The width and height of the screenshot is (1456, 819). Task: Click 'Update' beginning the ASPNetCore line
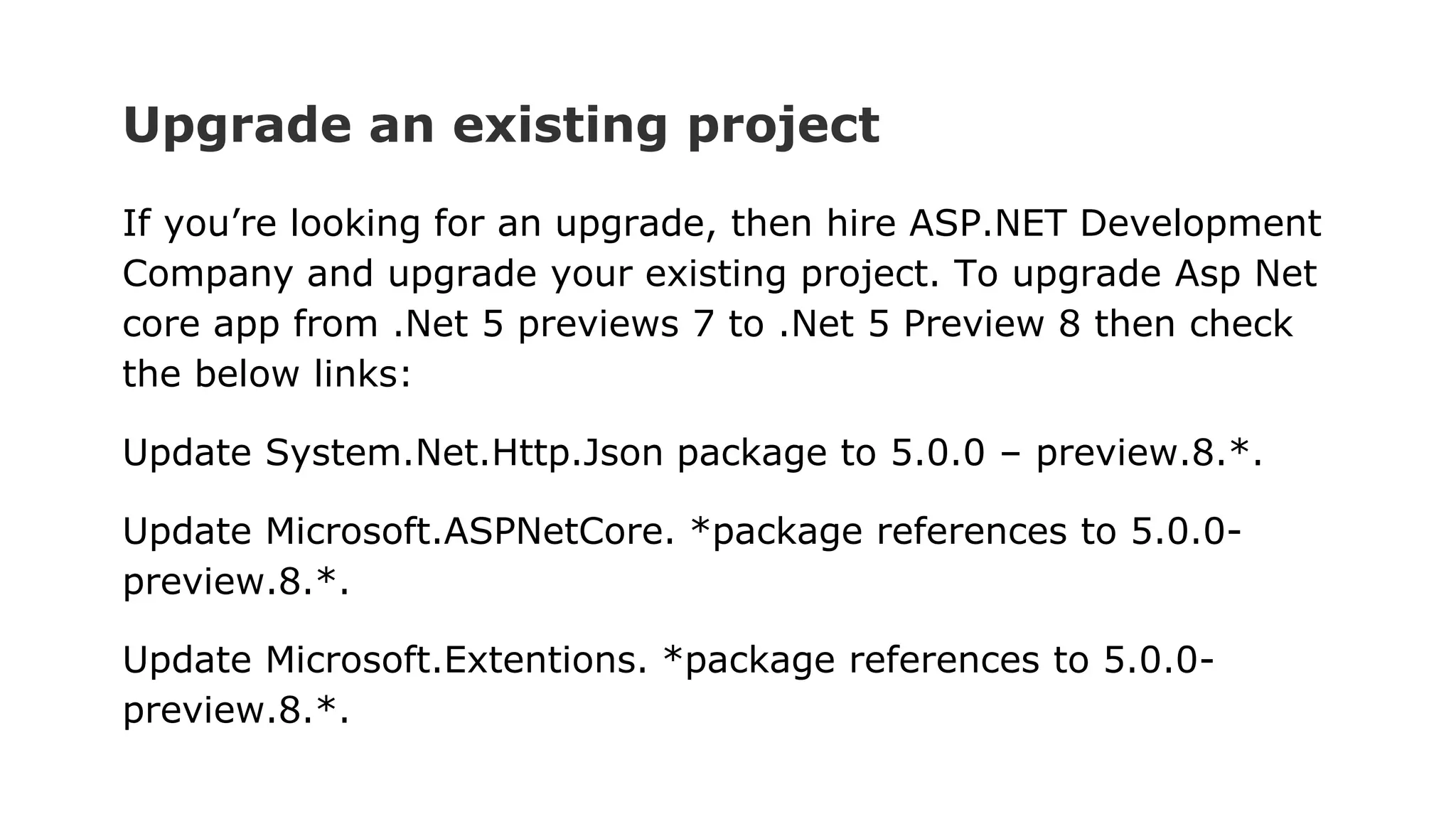pos(187,531)
